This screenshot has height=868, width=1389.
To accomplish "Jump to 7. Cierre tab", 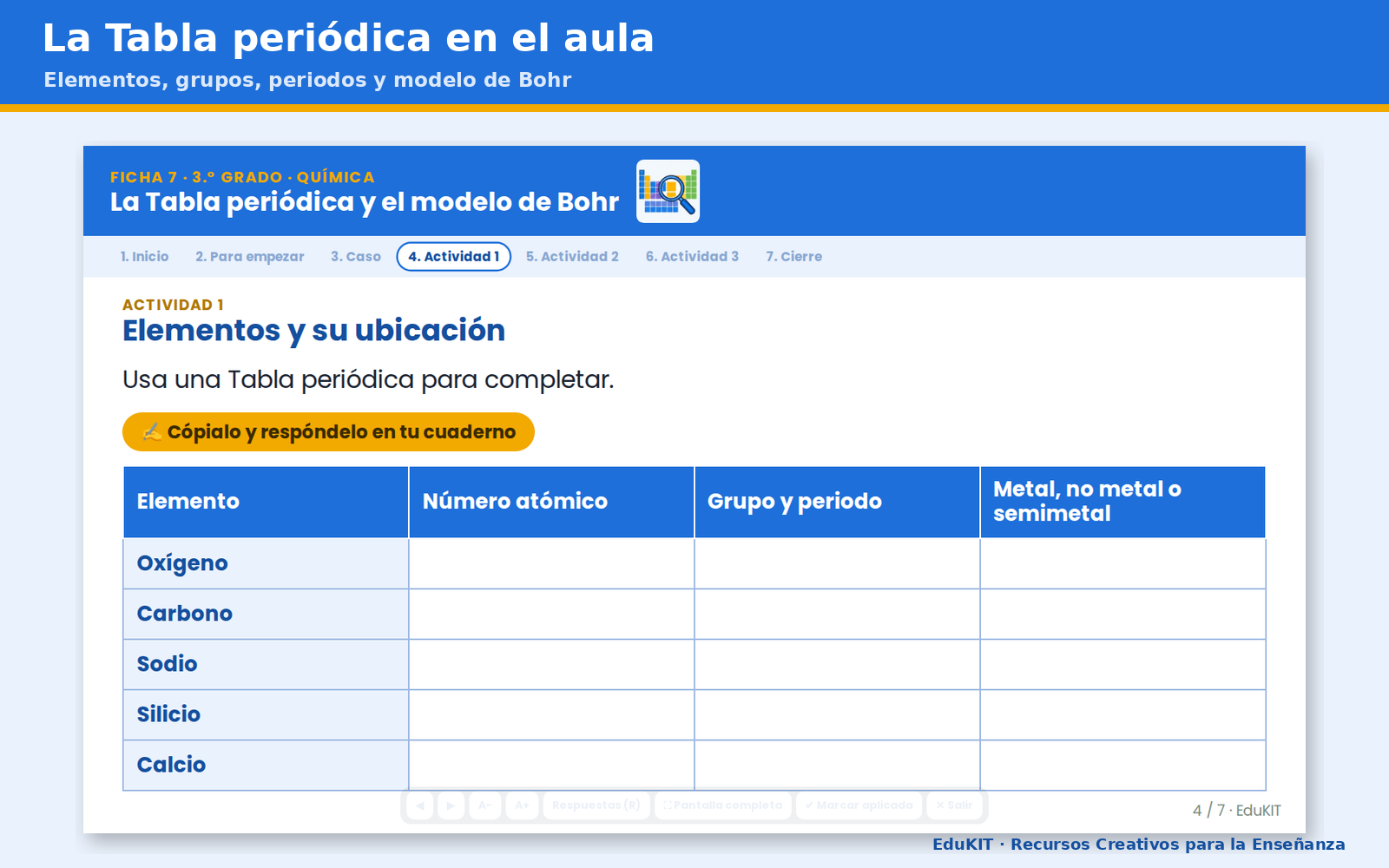I will (x=793, y=257).
